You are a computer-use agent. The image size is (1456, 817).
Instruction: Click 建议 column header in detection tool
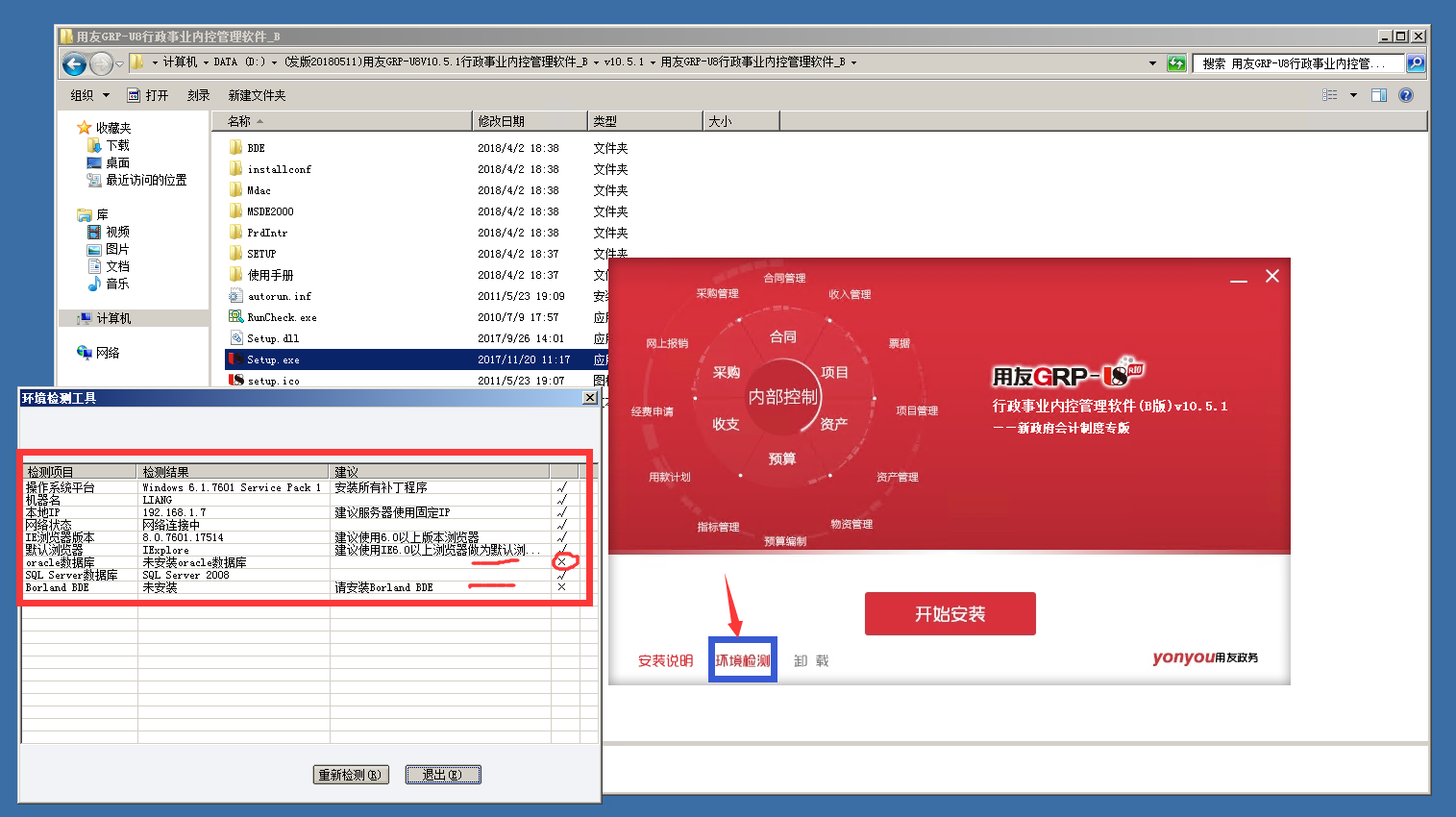440,471
